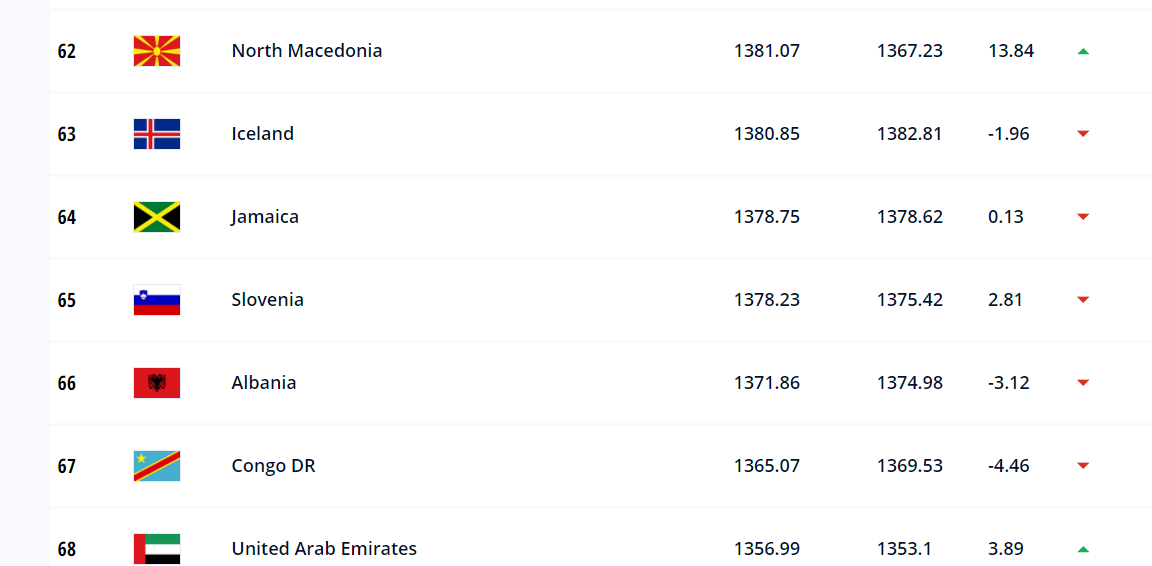Click the Jamaica flag icon
Viewport: 1152px width, 566px height.
click(156, 217)
